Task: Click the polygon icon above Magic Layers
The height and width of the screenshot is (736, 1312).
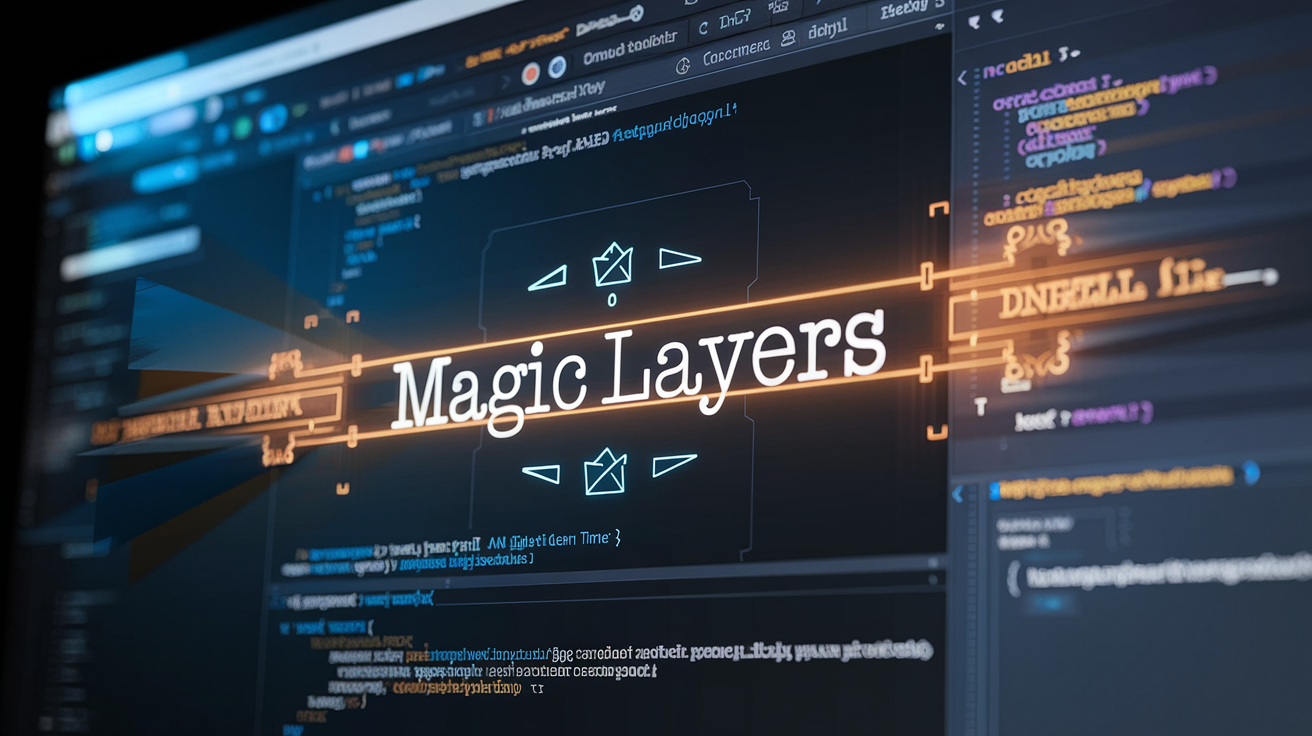Action: point(612,264)
